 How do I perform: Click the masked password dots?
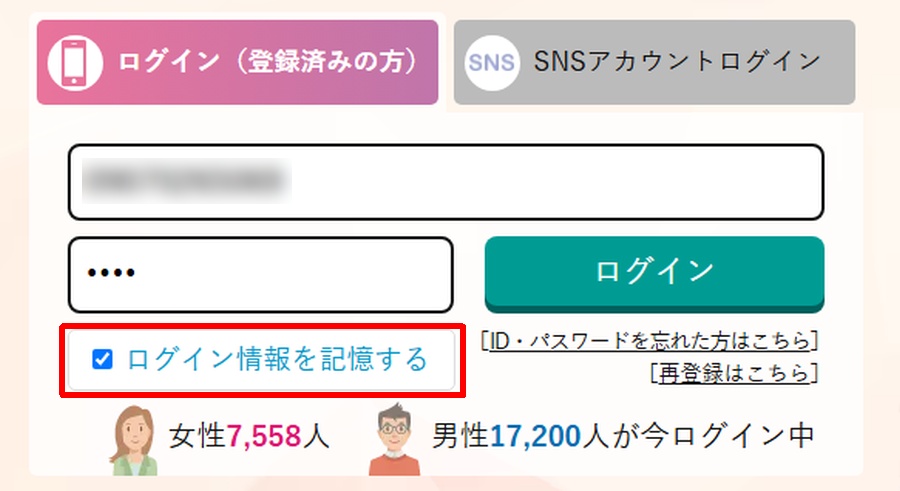(111, 274)
